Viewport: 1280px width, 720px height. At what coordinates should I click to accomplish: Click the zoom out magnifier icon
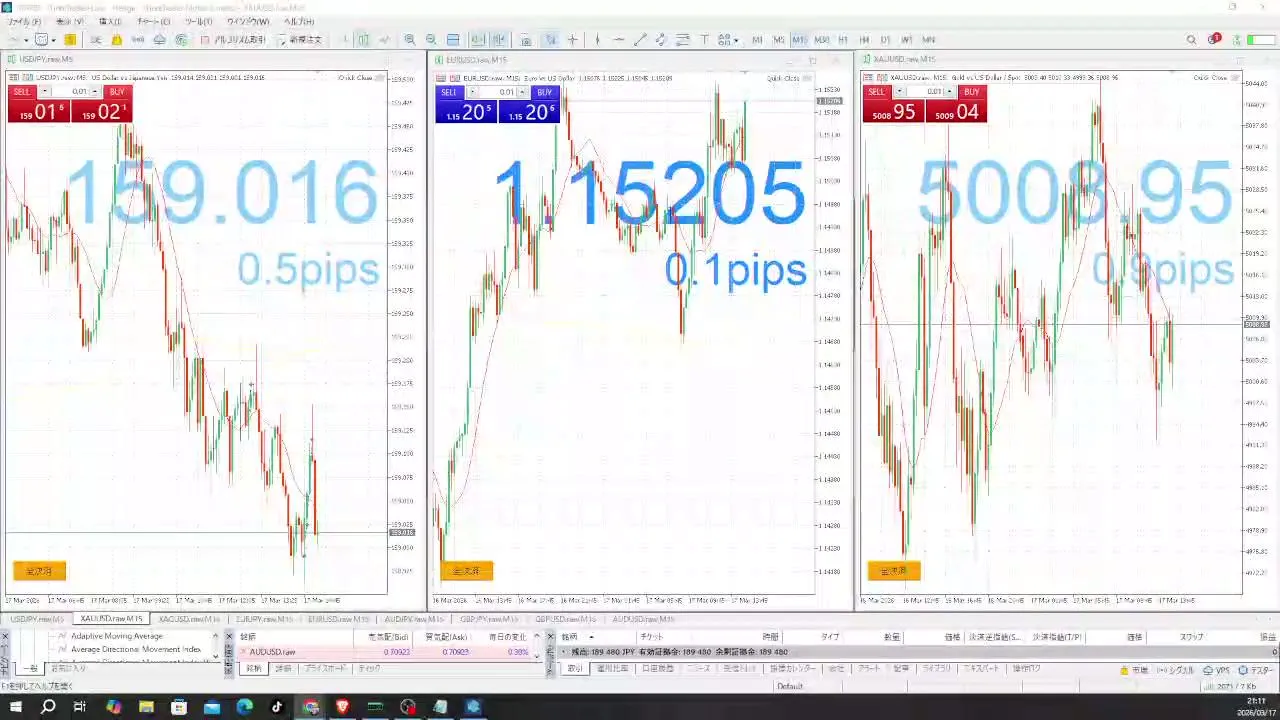coord(431,40)
